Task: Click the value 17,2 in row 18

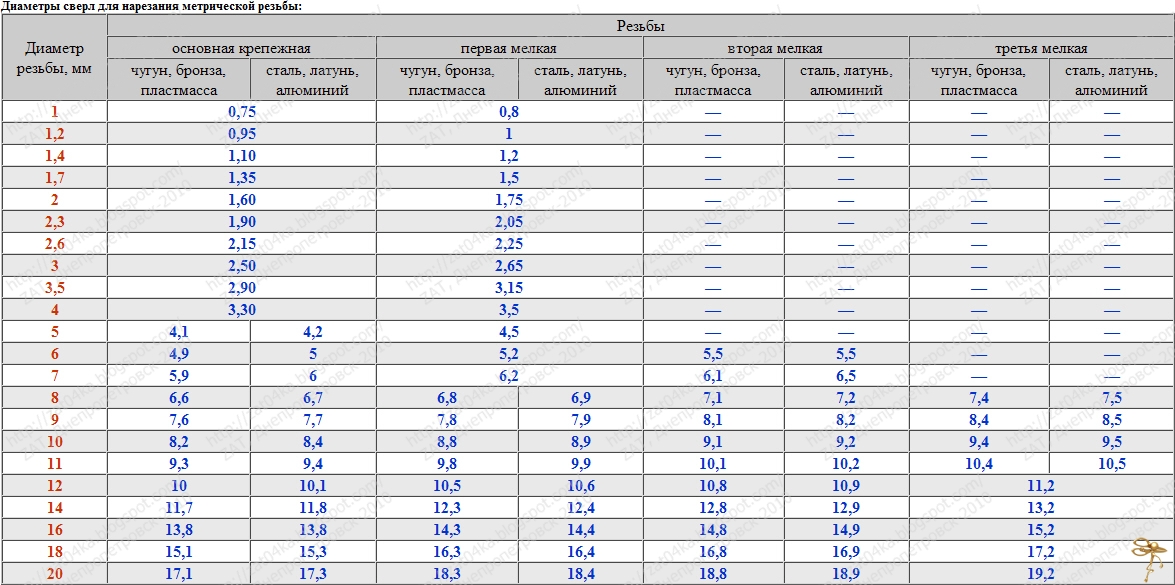Action: tap(1042, 552)
